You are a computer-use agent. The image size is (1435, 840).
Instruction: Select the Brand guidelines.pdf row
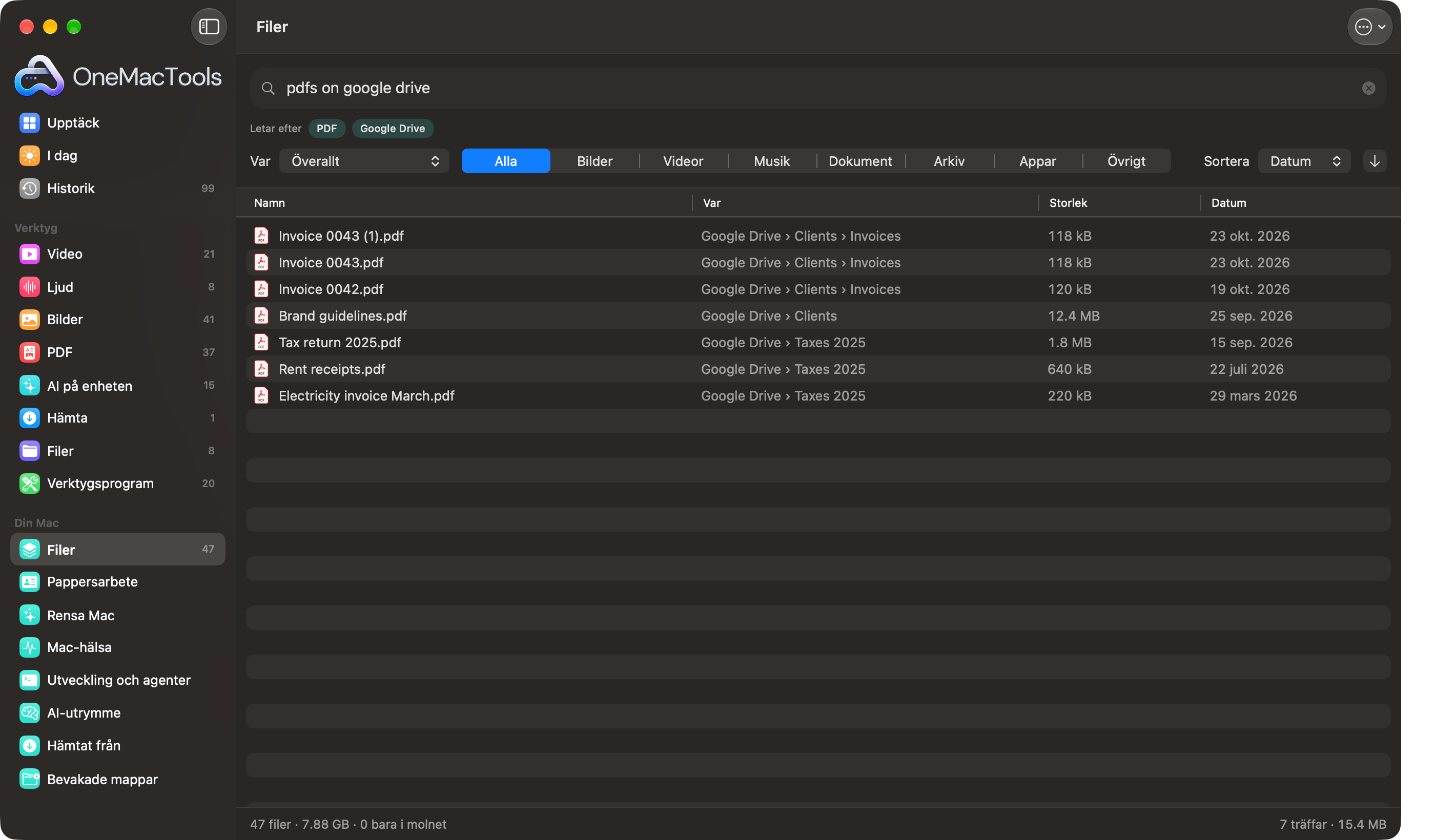click(x=818, y=316)
